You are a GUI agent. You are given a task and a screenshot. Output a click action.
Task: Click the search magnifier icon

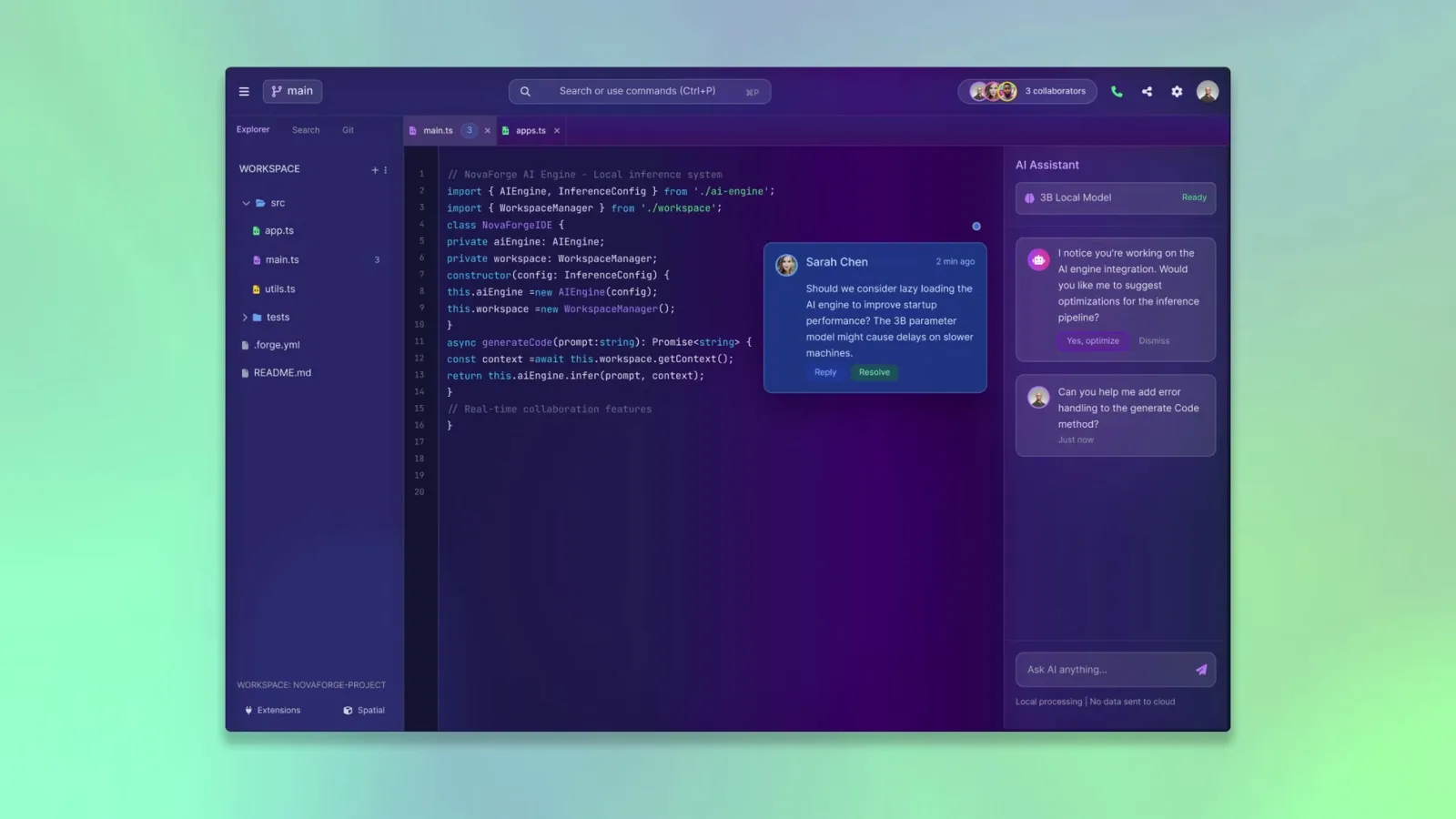click(525, 91)
